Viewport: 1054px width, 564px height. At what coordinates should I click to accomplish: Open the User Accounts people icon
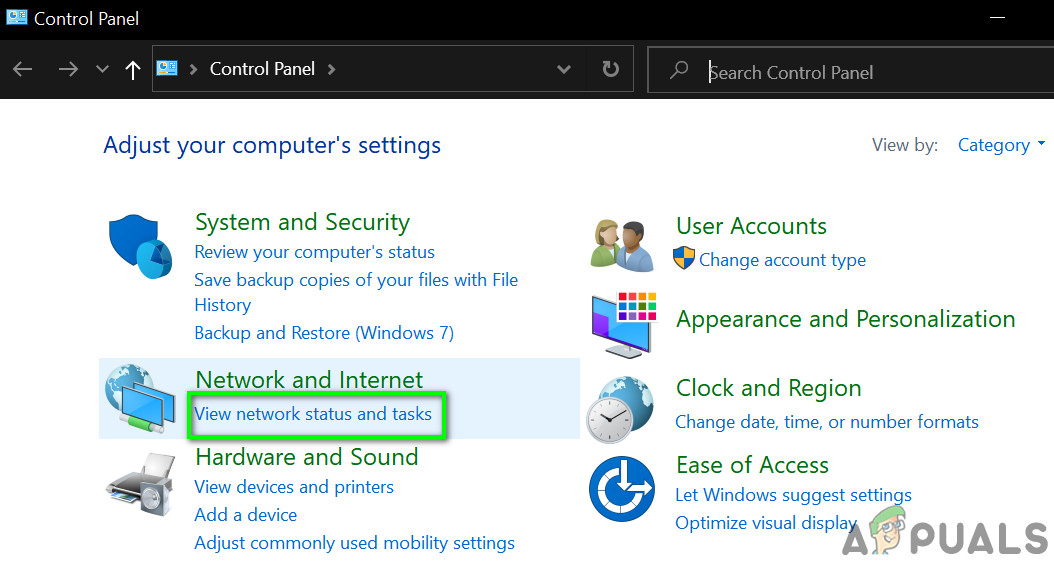[x=620, y=243]
